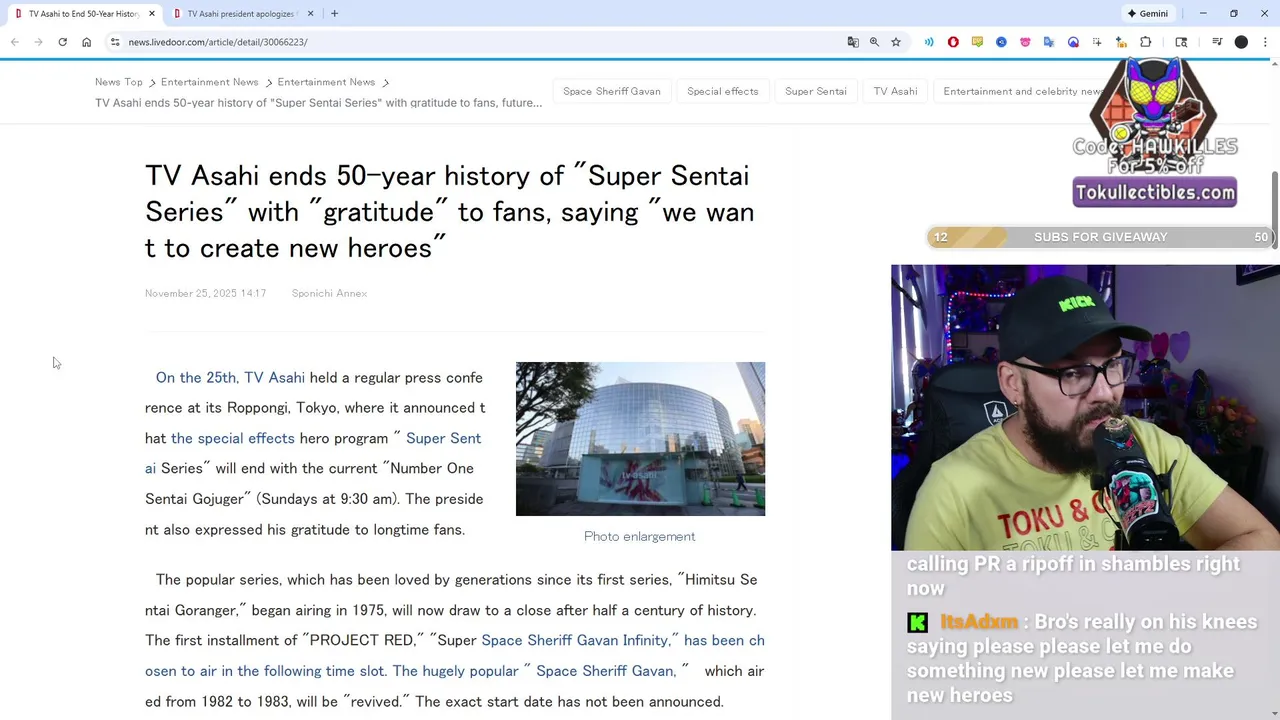This screenshot has width=1280, height=720.
Task: Select the 'TV Asahi to End 50-Year' tab
Action: [x=83, y=14]
